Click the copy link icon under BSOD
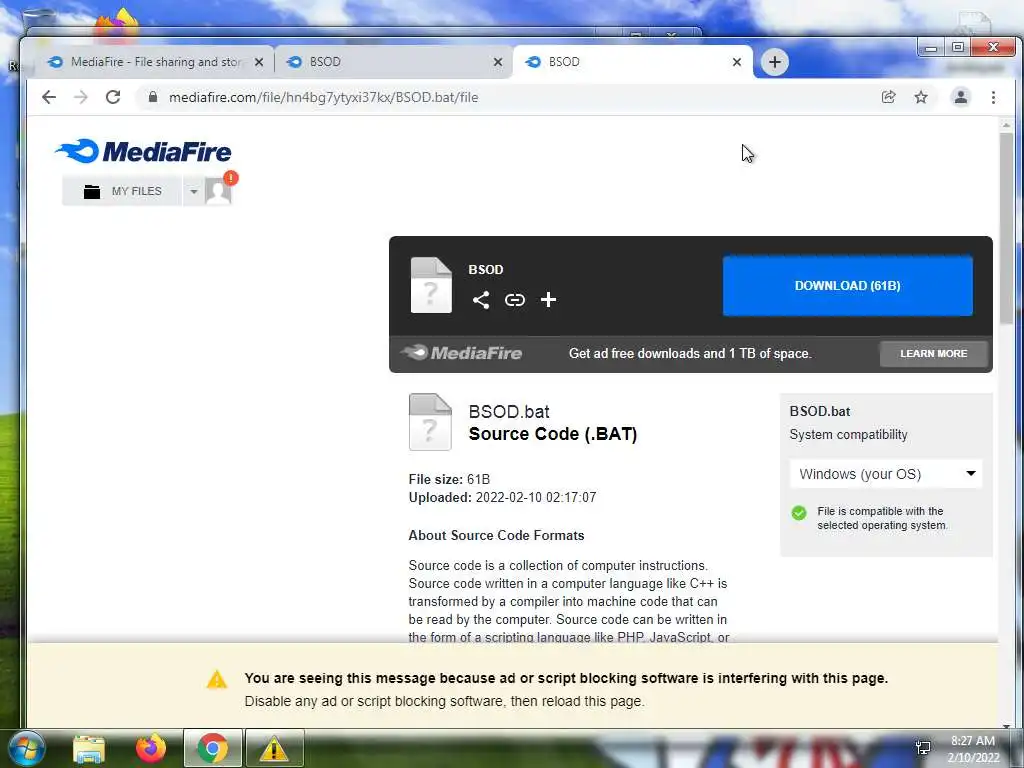 [515, 300]
